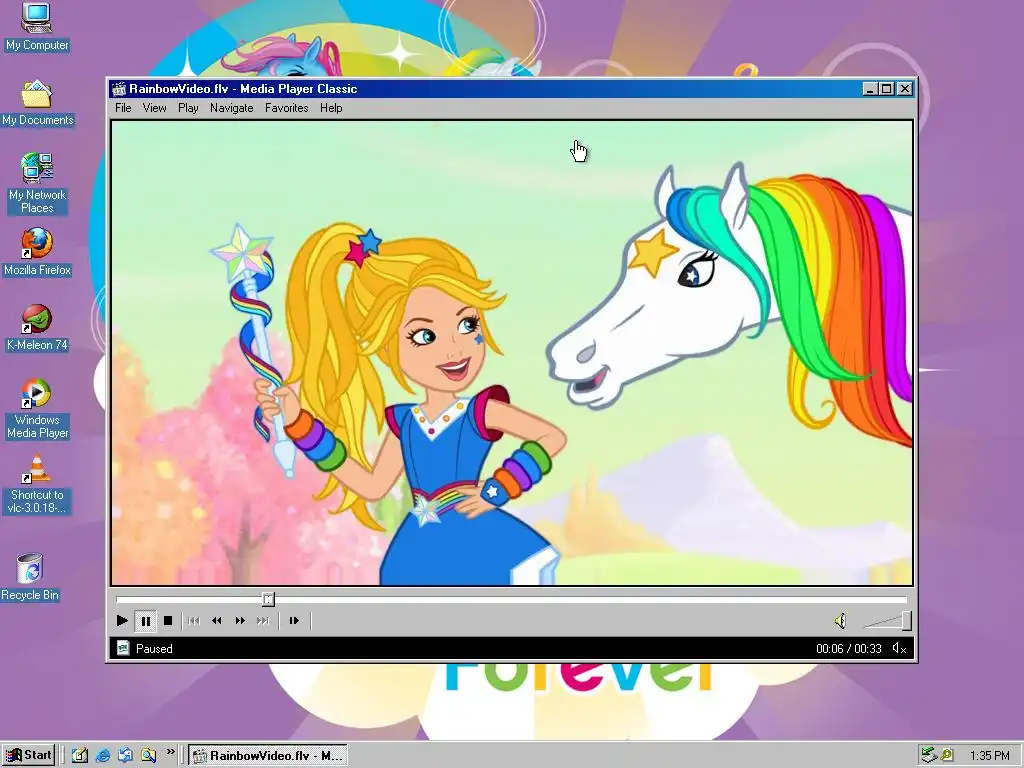1024x768 pixels.
Task: Open the Help menu
Action: click(x=331, y=108)
